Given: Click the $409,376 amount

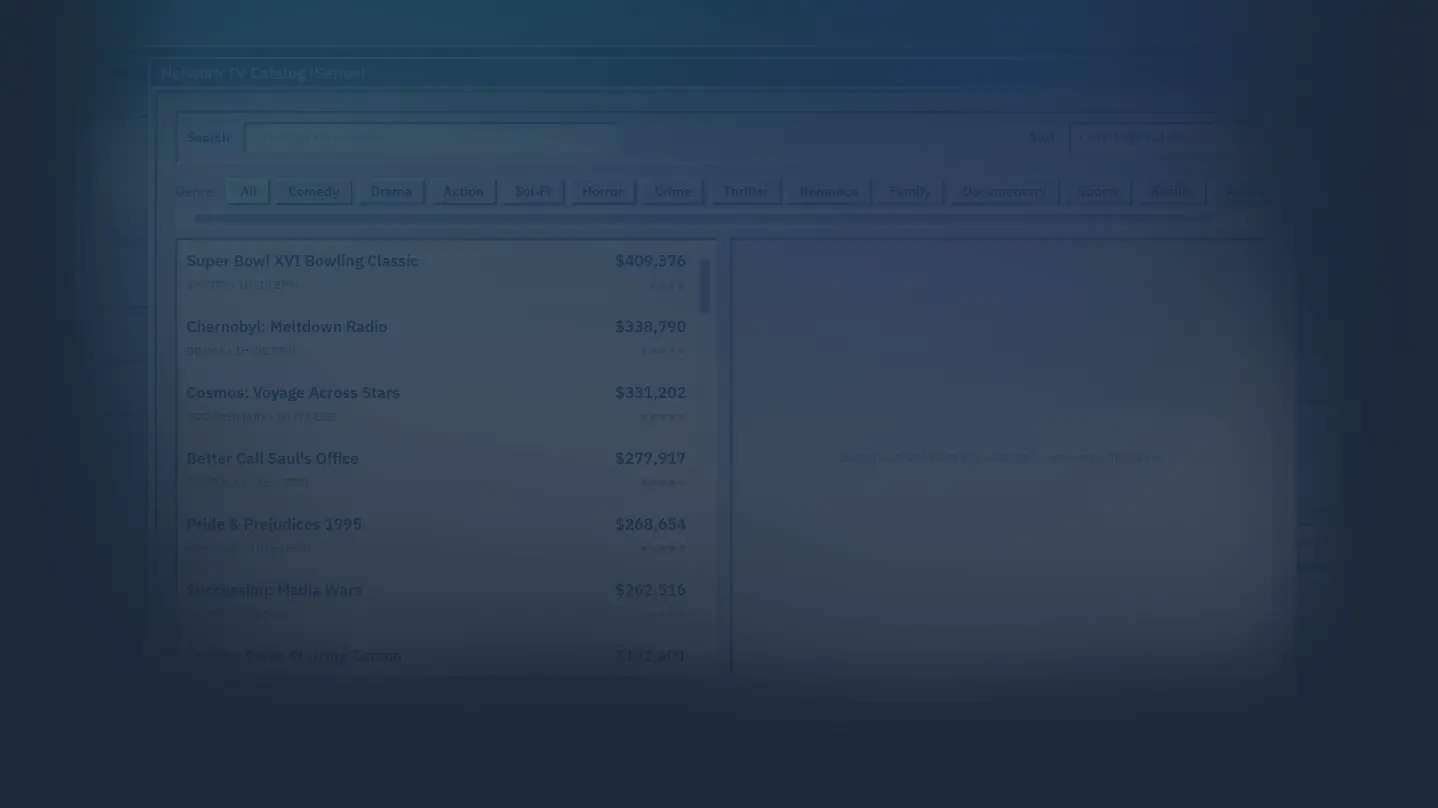Looking at the screenshot, I should [x=650, y=261].
